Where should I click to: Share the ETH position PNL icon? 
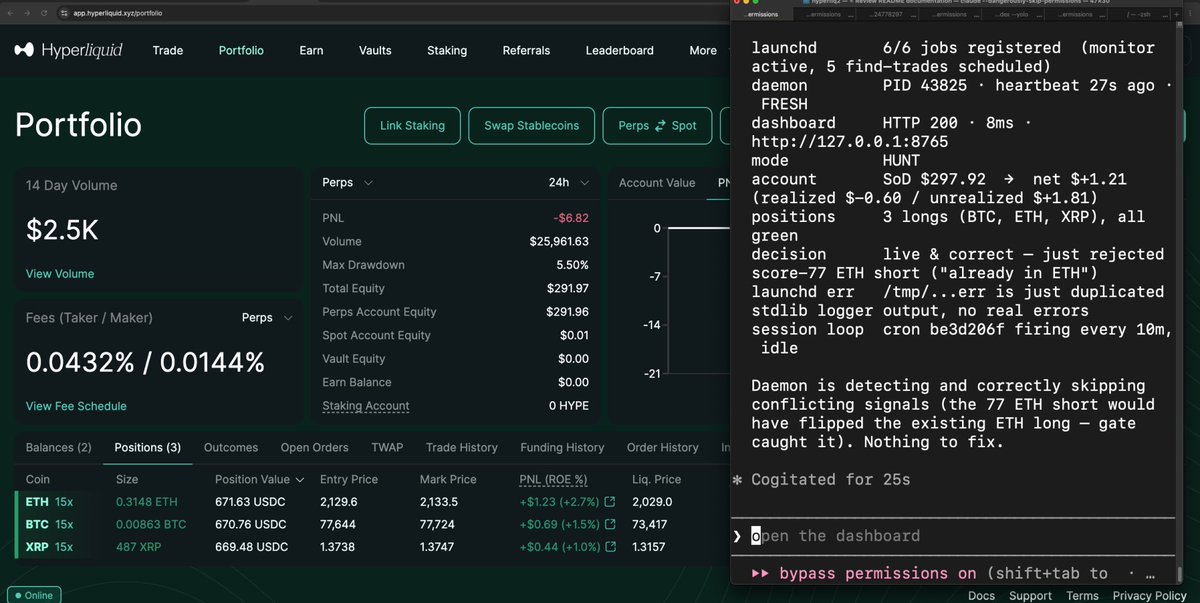tap(611, 502)
